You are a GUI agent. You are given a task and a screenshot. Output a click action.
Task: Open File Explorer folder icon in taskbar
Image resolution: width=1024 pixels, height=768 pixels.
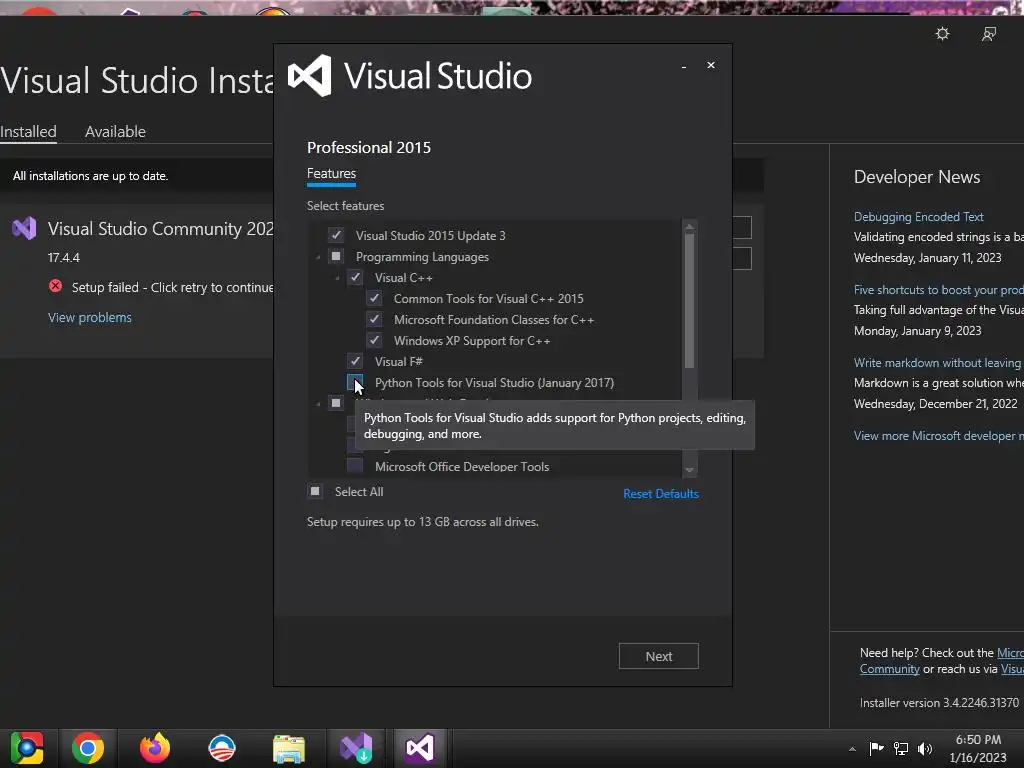289,748
